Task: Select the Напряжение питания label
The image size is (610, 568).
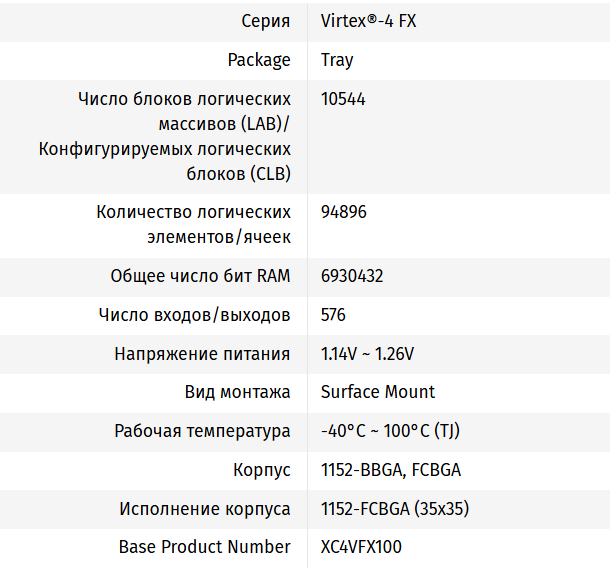Action: (x=202, y=354)
